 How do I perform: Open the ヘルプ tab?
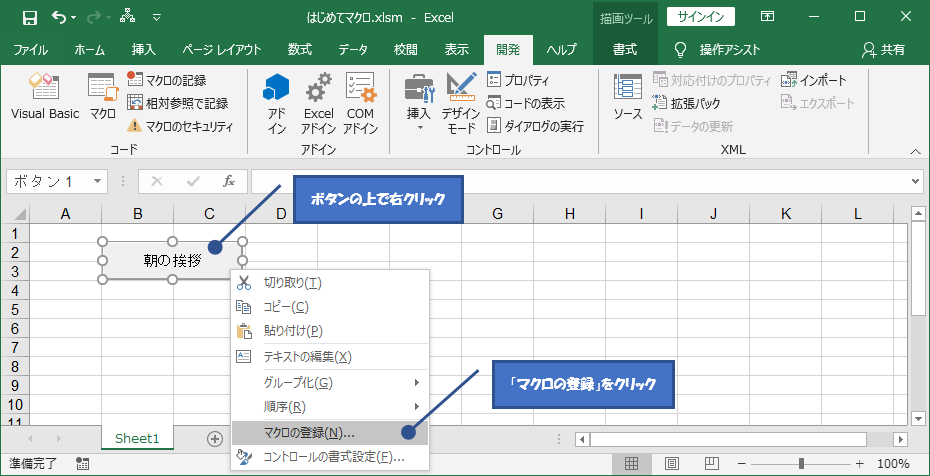(561, 50)
